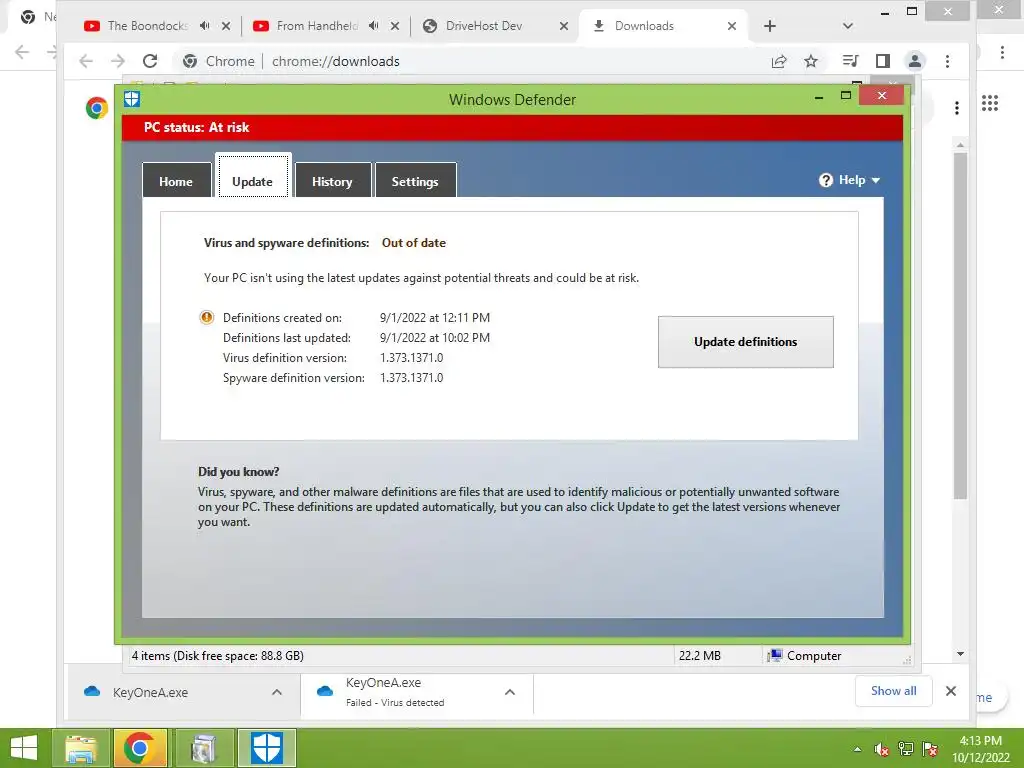Bookmark this page with the star
The height and width of the screenshot is (768, 1024).
click(811, 61)
